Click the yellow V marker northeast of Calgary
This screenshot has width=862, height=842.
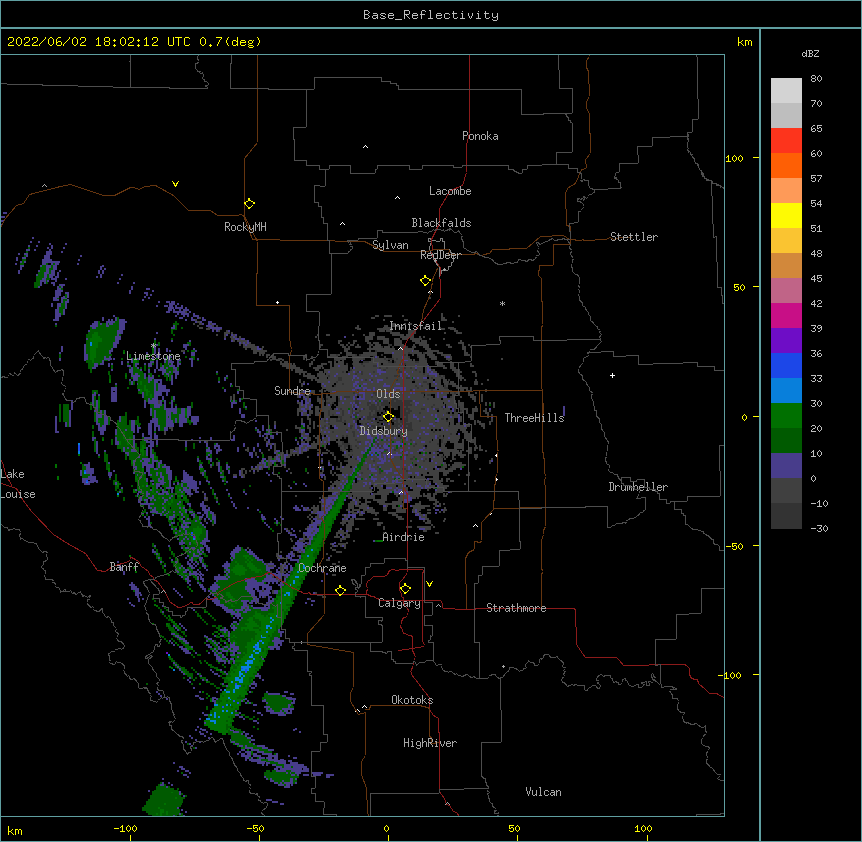click(429, 584)
